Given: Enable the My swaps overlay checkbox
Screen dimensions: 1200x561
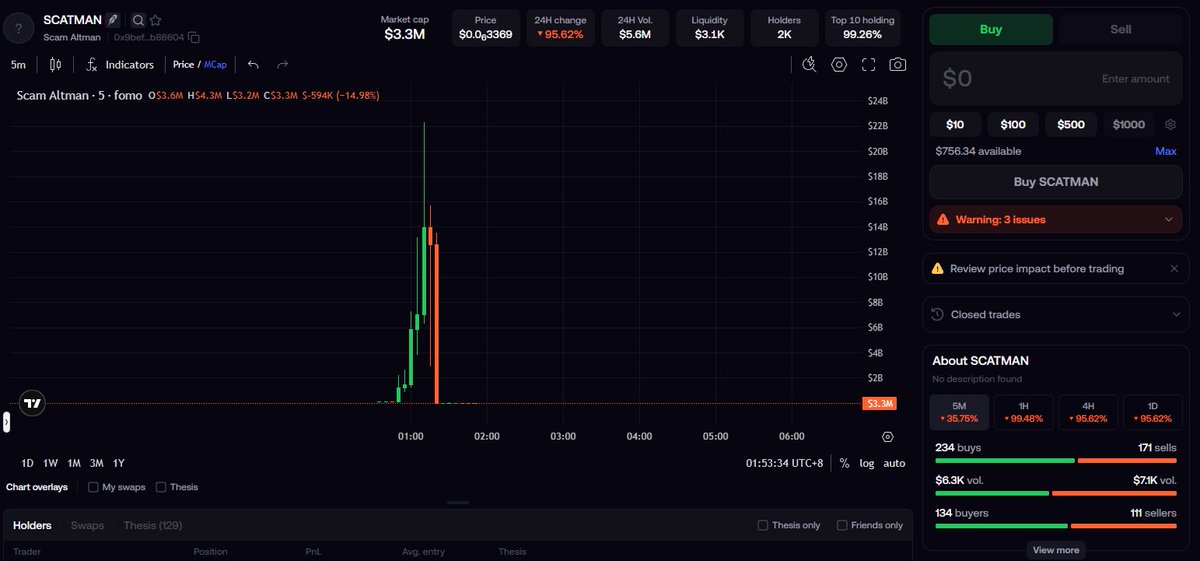Looking at the screenshot, I should point(93,487).
